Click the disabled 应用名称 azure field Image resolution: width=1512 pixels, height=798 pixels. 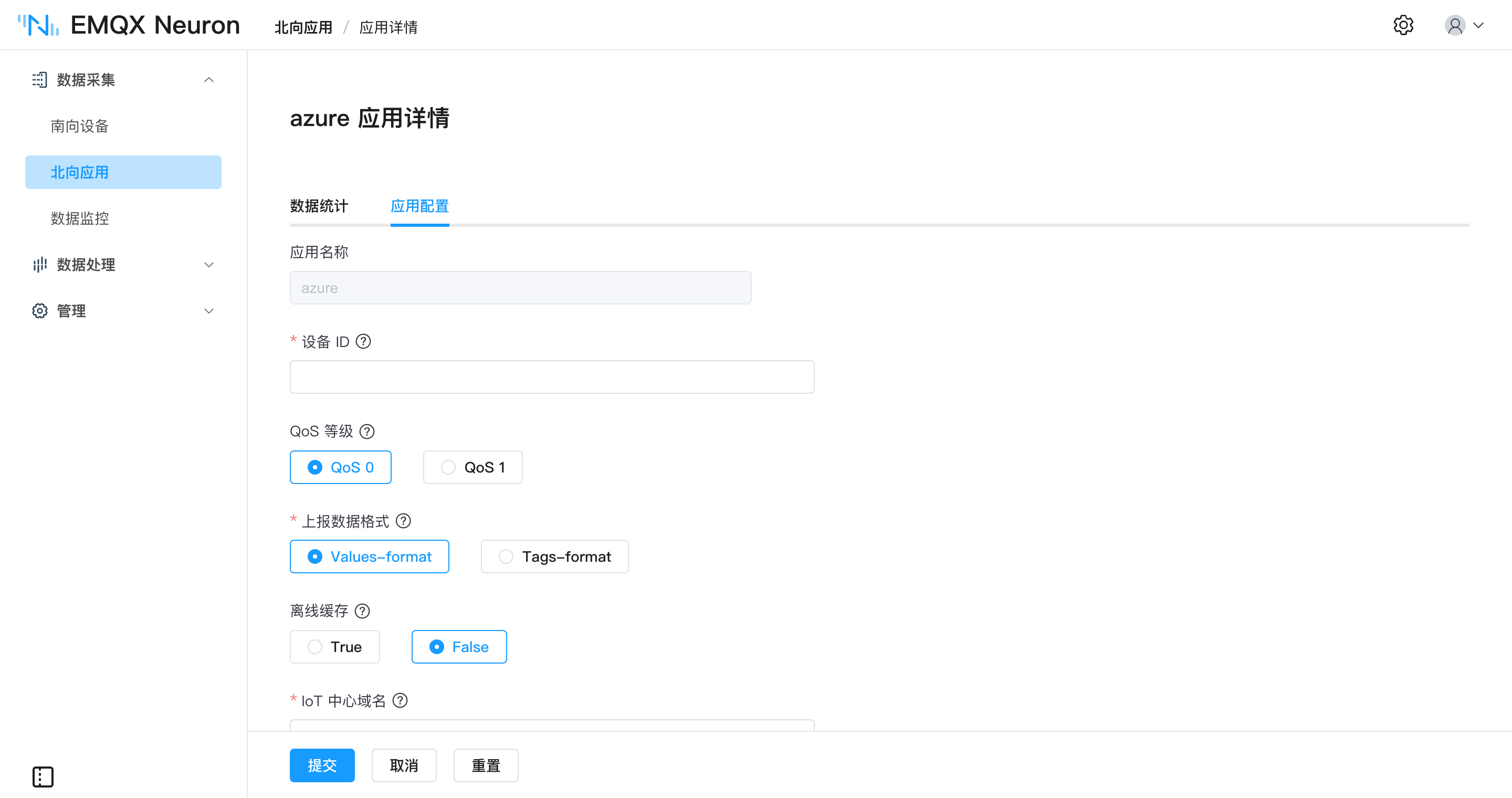click(521, 288)
